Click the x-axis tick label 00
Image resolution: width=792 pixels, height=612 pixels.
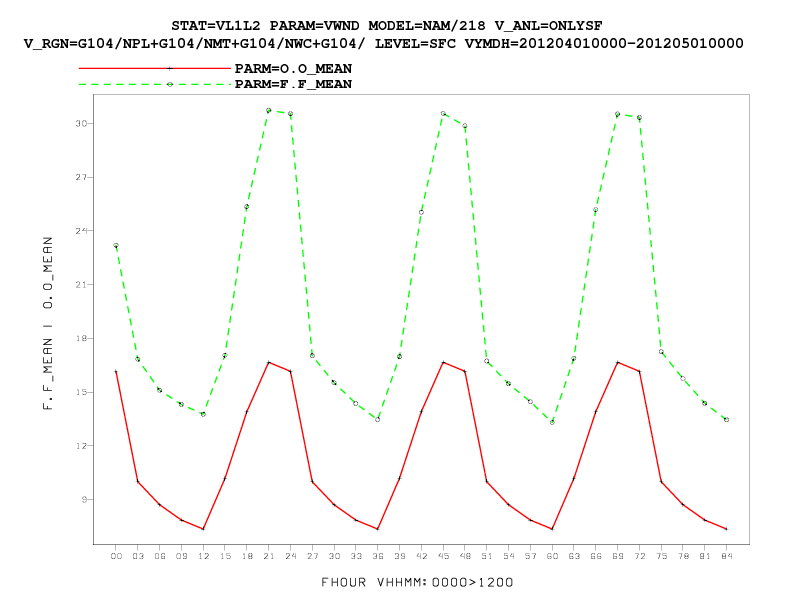tap(116, 556)
